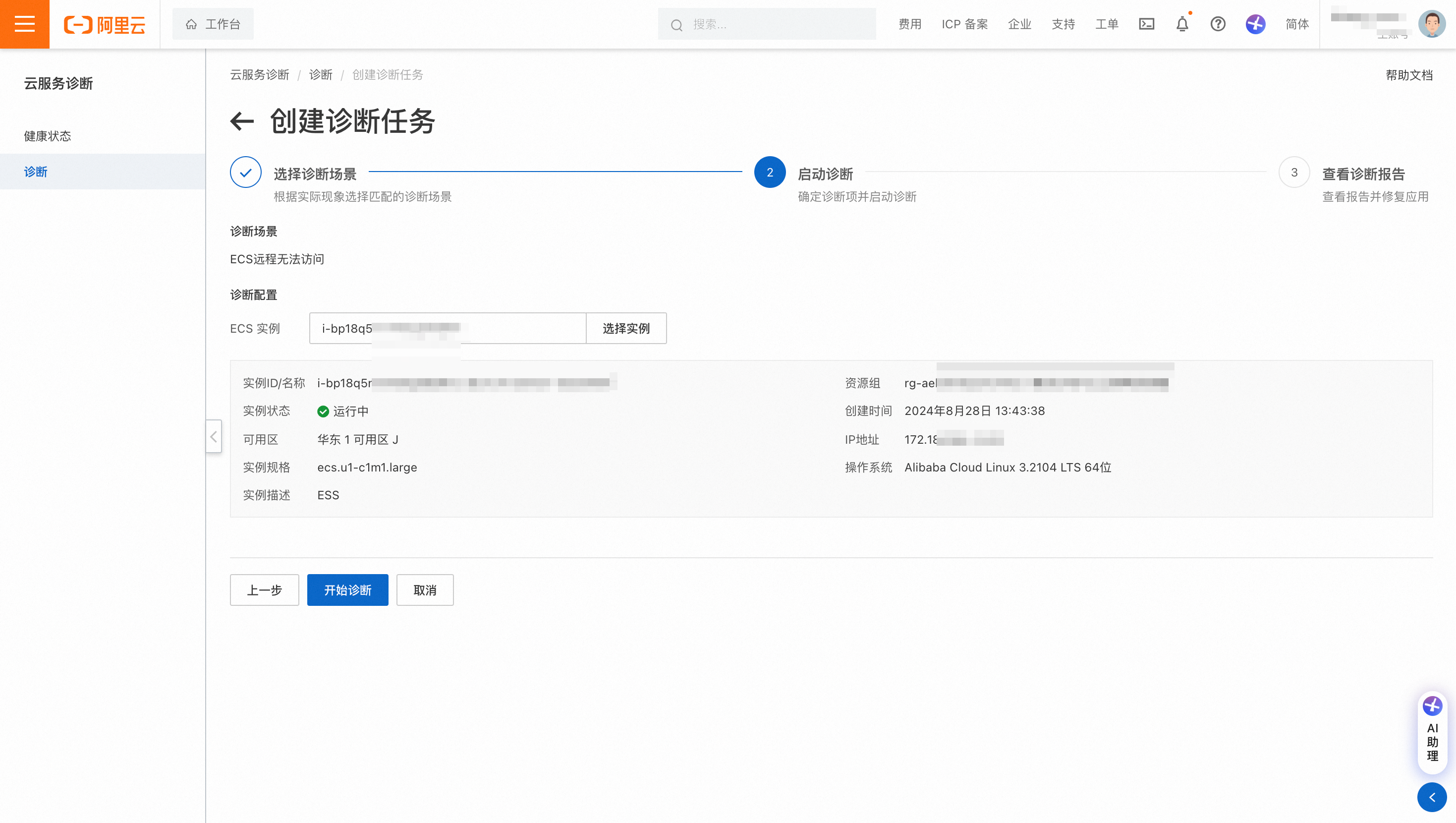
Task: Click the text 'ECS远程无法访问'
Action: [277, 259]
